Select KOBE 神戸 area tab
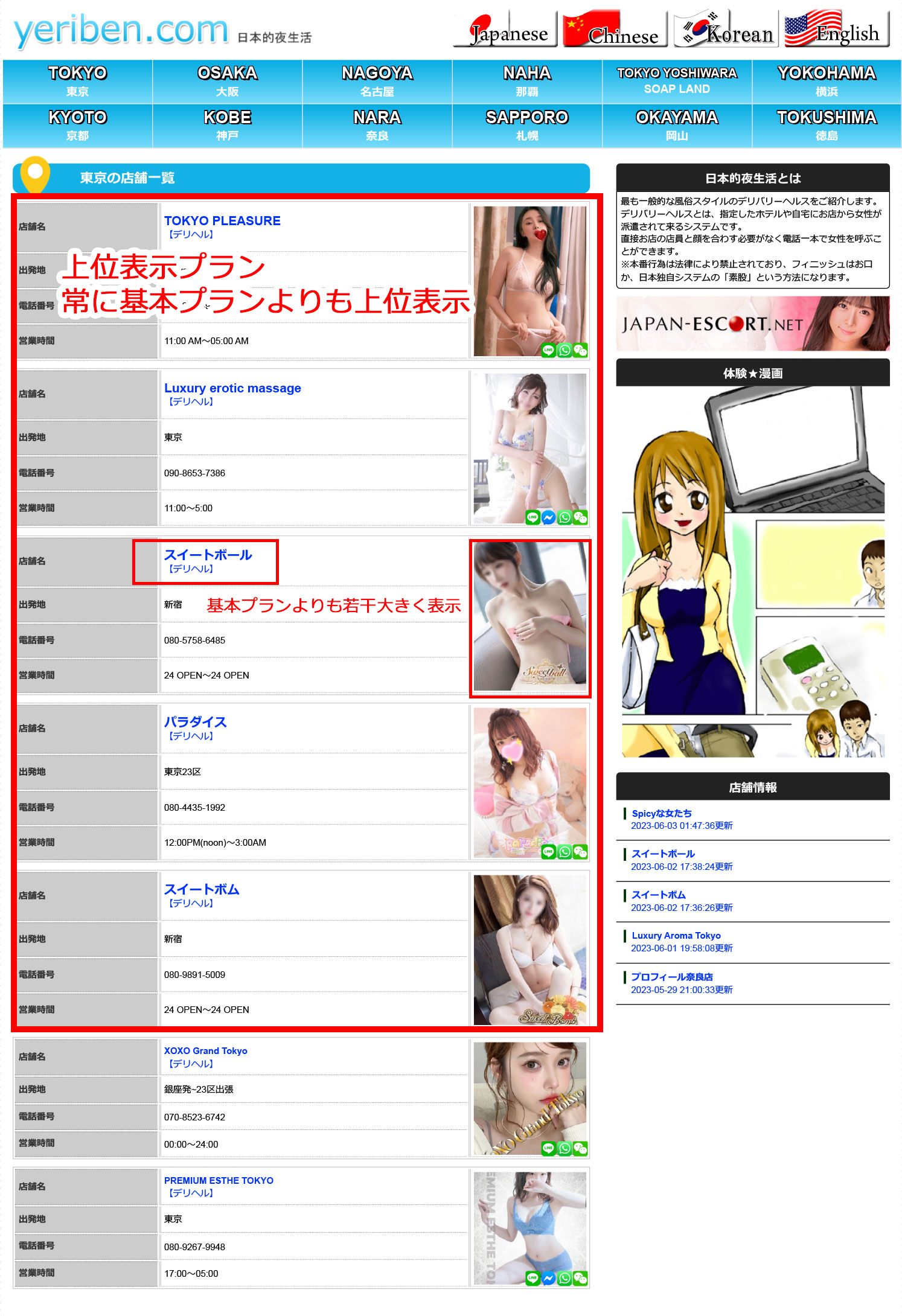The height and width of the screenshot is (1316, 902). [x=228, y=126]
